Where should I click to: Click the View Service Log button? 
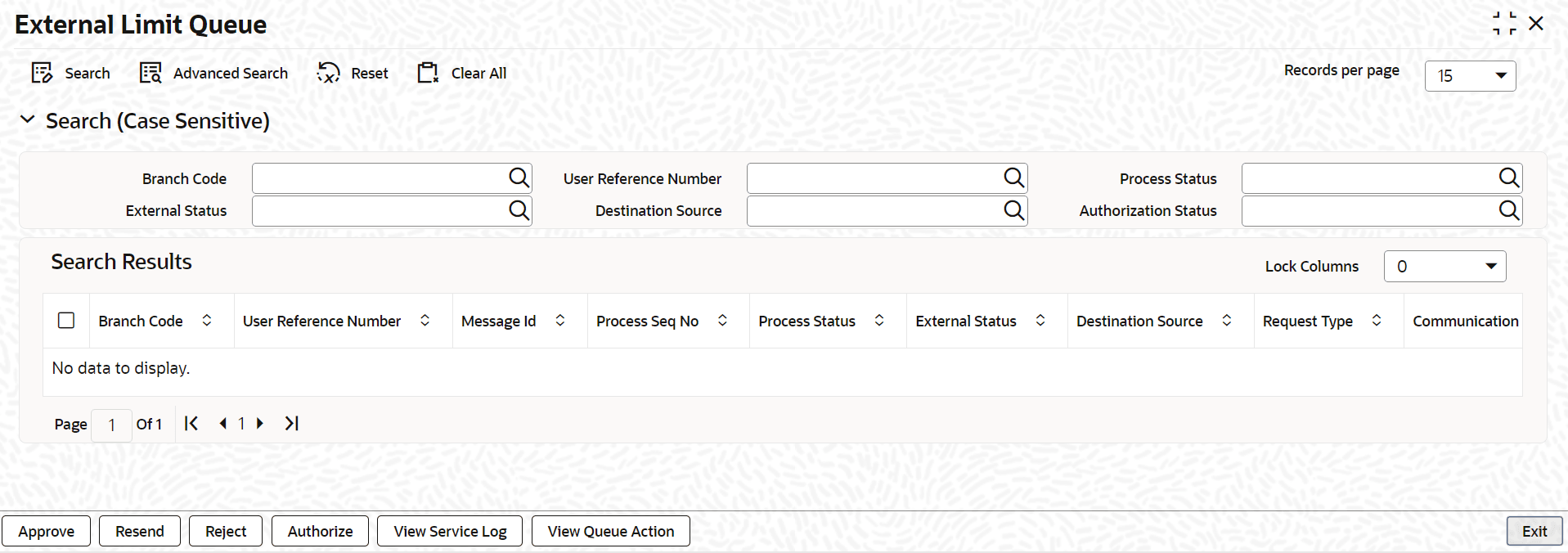click(x=449, y=531)
